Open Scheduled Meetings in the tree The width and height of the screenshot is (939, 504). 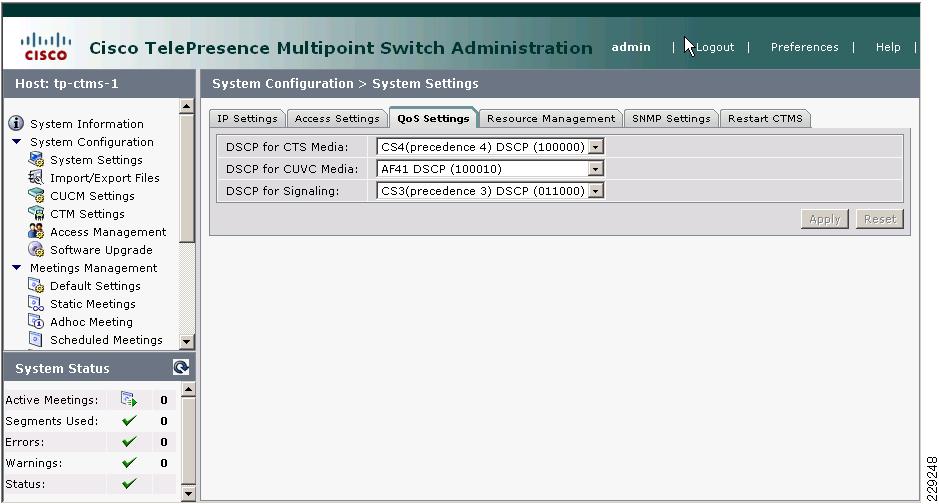click(x=107, y=339)
